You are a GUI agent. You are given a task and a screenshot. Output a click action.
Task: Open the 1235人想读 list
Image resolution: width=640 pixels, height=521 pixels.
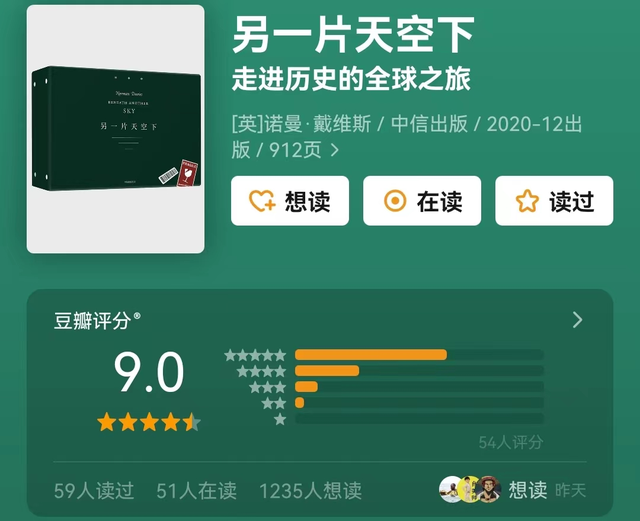pos(310,490)
